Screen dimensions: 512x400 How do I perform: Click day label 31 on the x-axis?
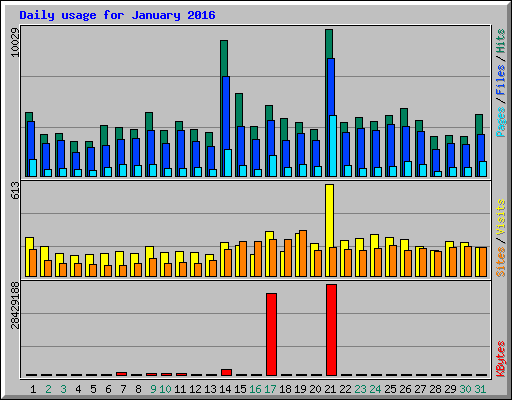480,389
